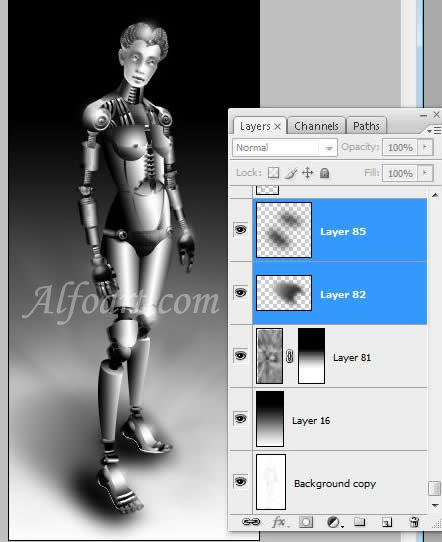Minimize the Layers panel
This screenshot has height=542, width=442.
click(x=423, y=115)
